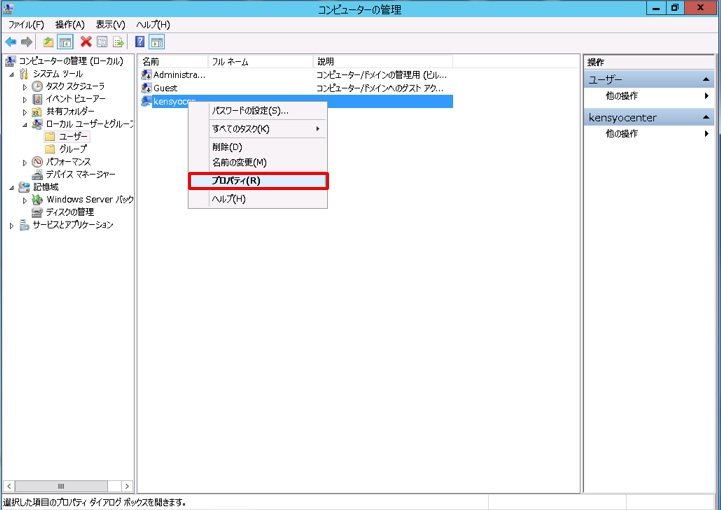Open イベント ビューアー tree node

[x=73, y=99]
